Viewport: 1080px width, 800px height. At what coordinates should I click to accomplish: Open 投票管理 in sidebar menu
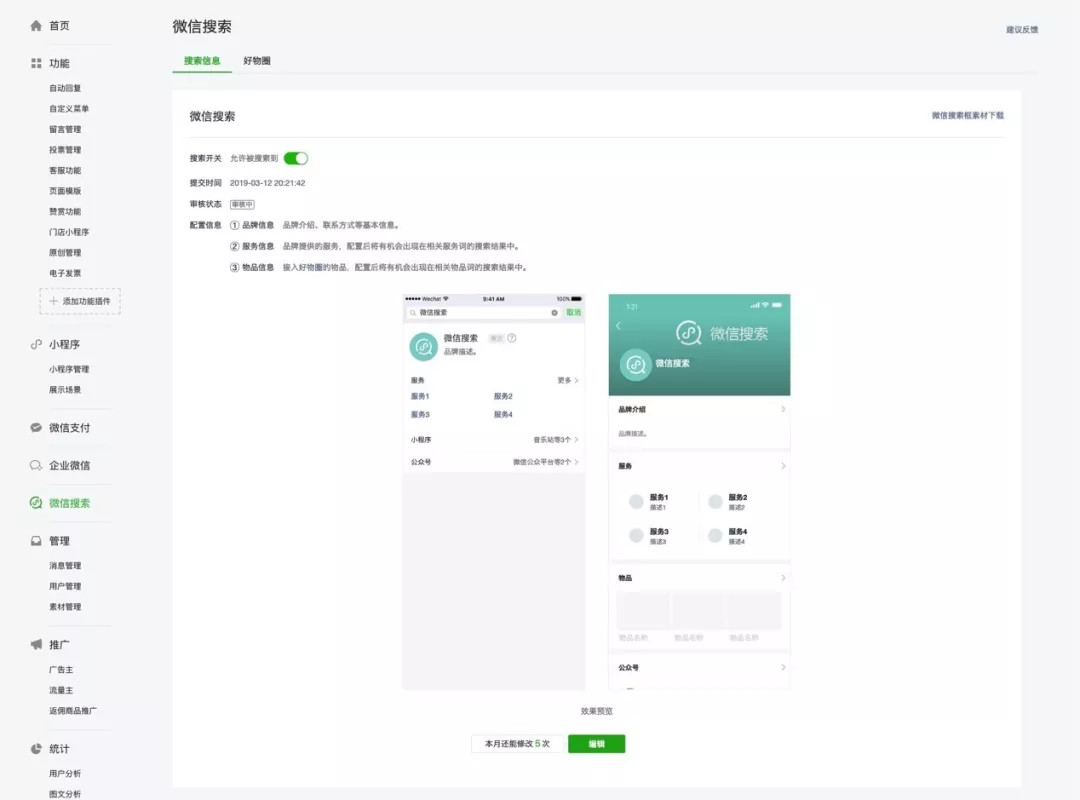(x=65, y=150)
